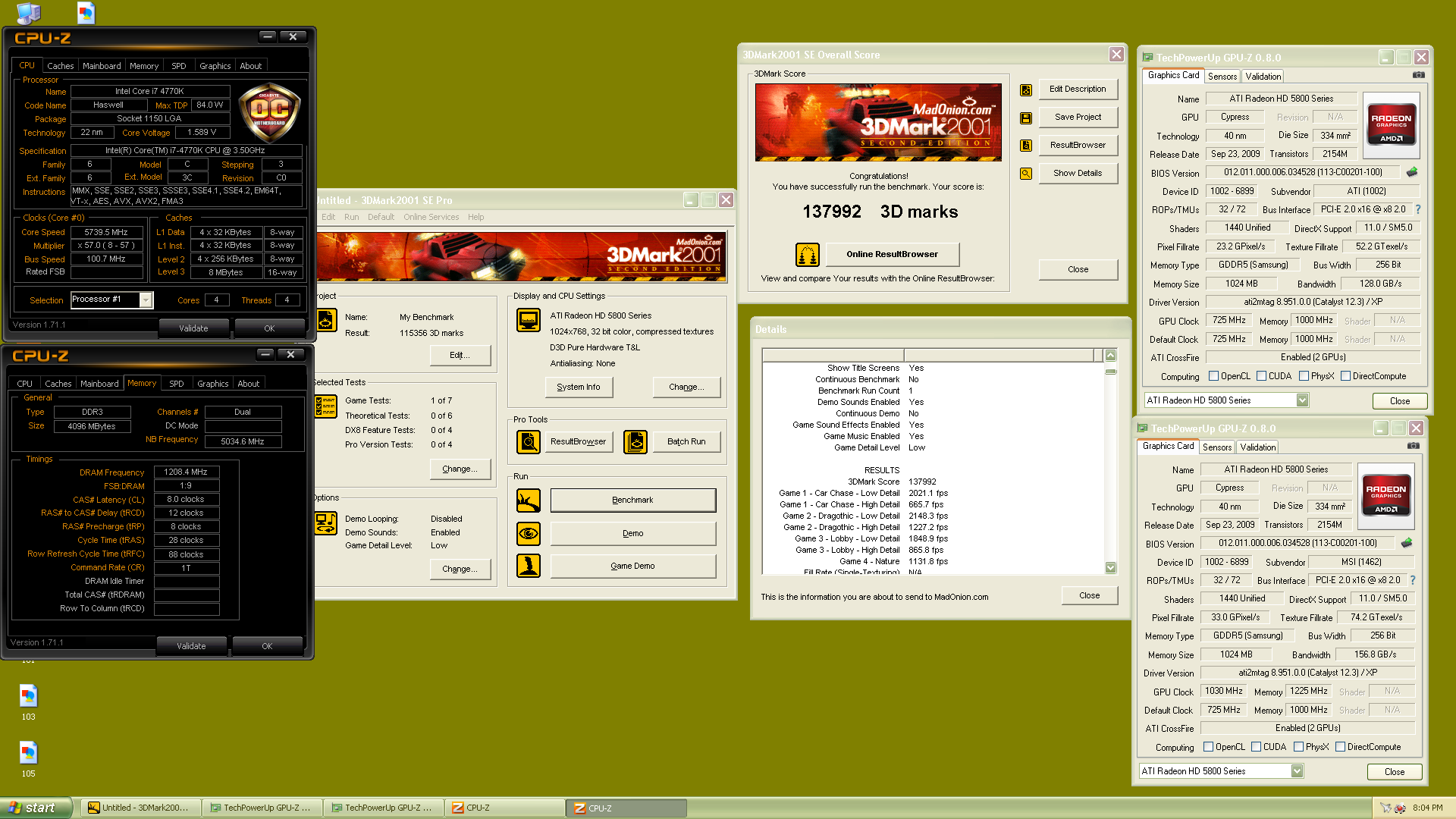The height and width of the screenshot is (819, 1456).
Task: Open Processor #1 selection dropdown in CPU-Z
Action: click(146, 300)
